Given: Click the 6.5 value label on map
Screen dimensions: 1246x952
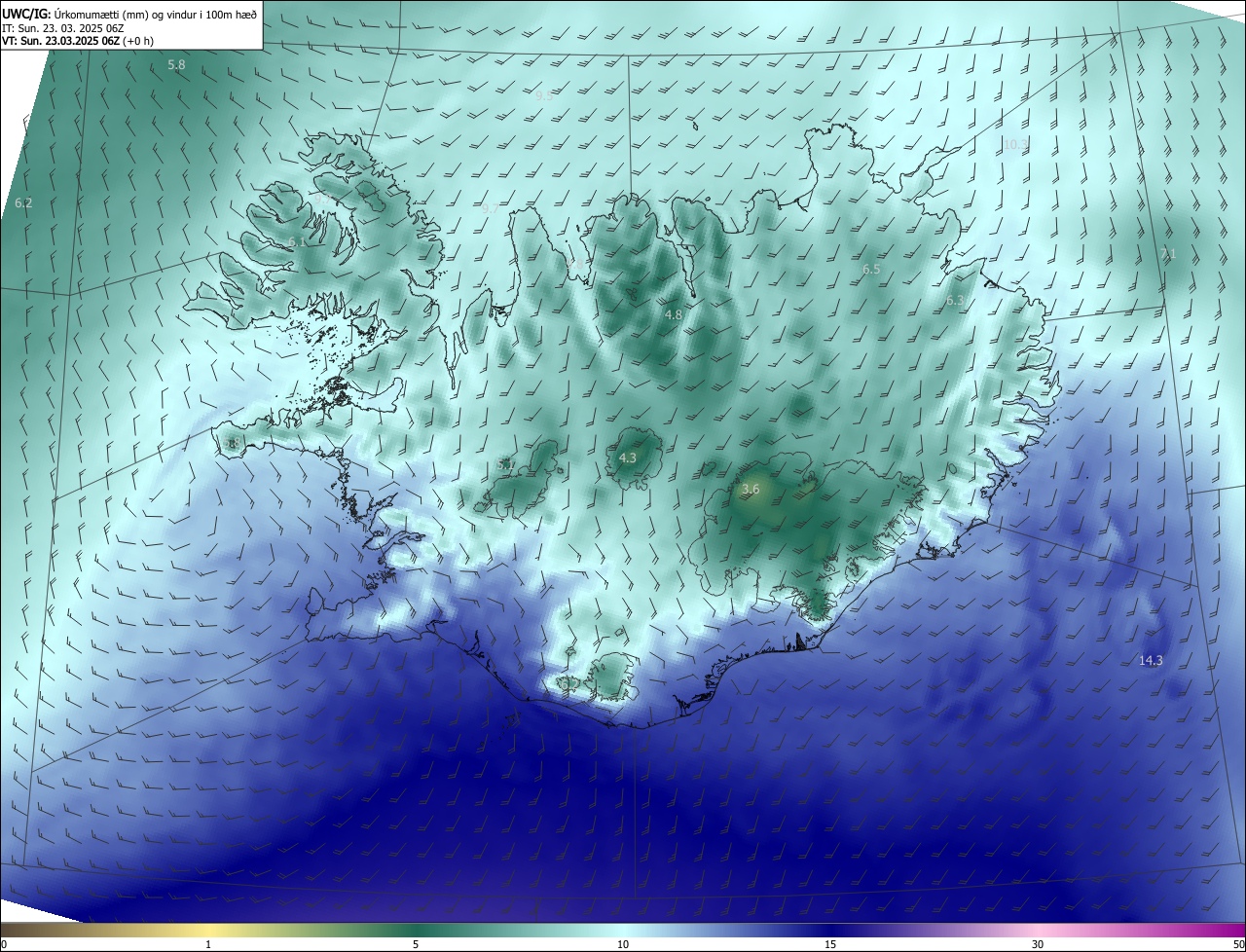Looking at the screenshot, I should pyautogui.click(x=871, y=270).
